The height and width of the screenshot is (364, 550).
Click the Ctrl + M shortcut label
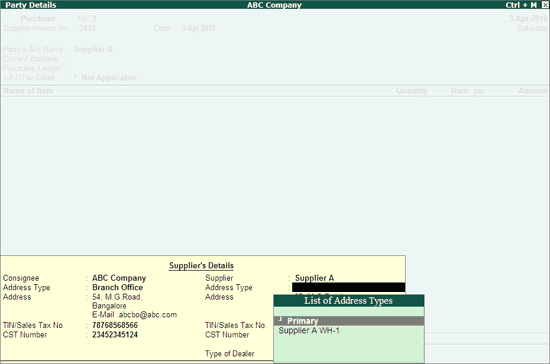(x=521, y=5)
